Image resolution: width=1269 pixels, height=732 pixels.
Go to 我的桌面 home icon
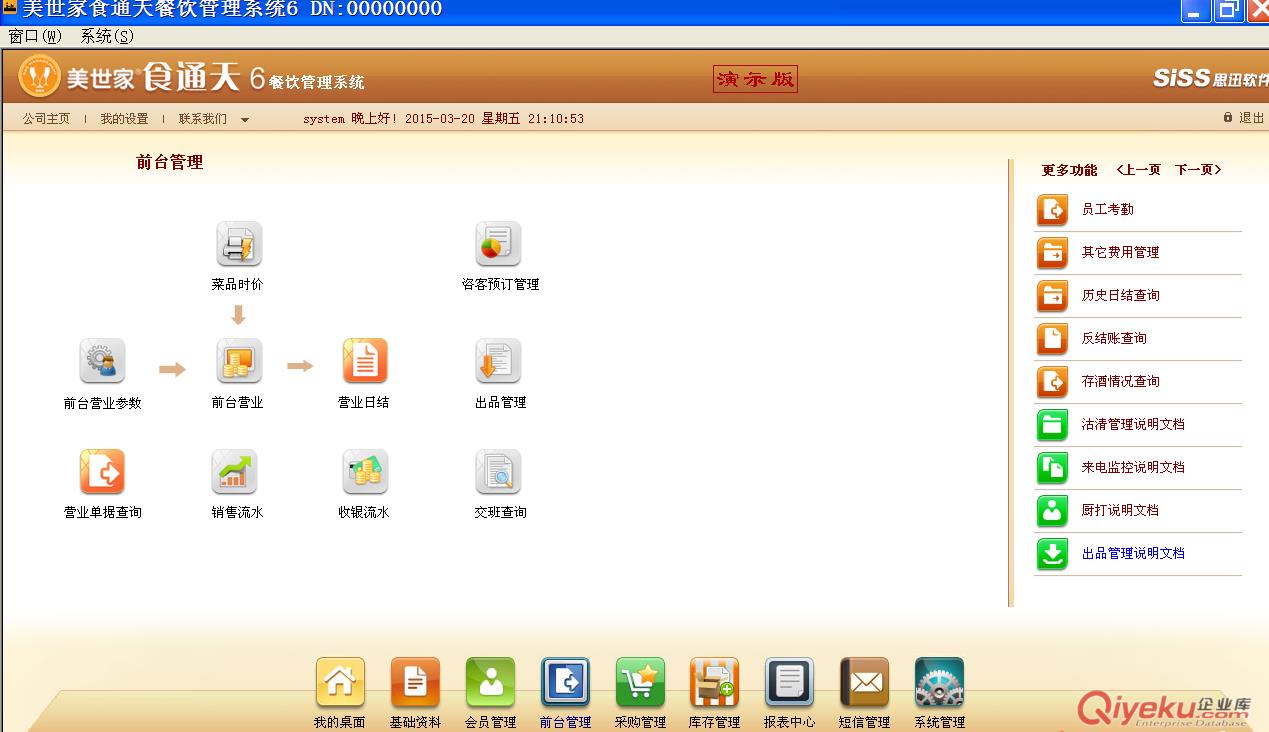[340, 683]
